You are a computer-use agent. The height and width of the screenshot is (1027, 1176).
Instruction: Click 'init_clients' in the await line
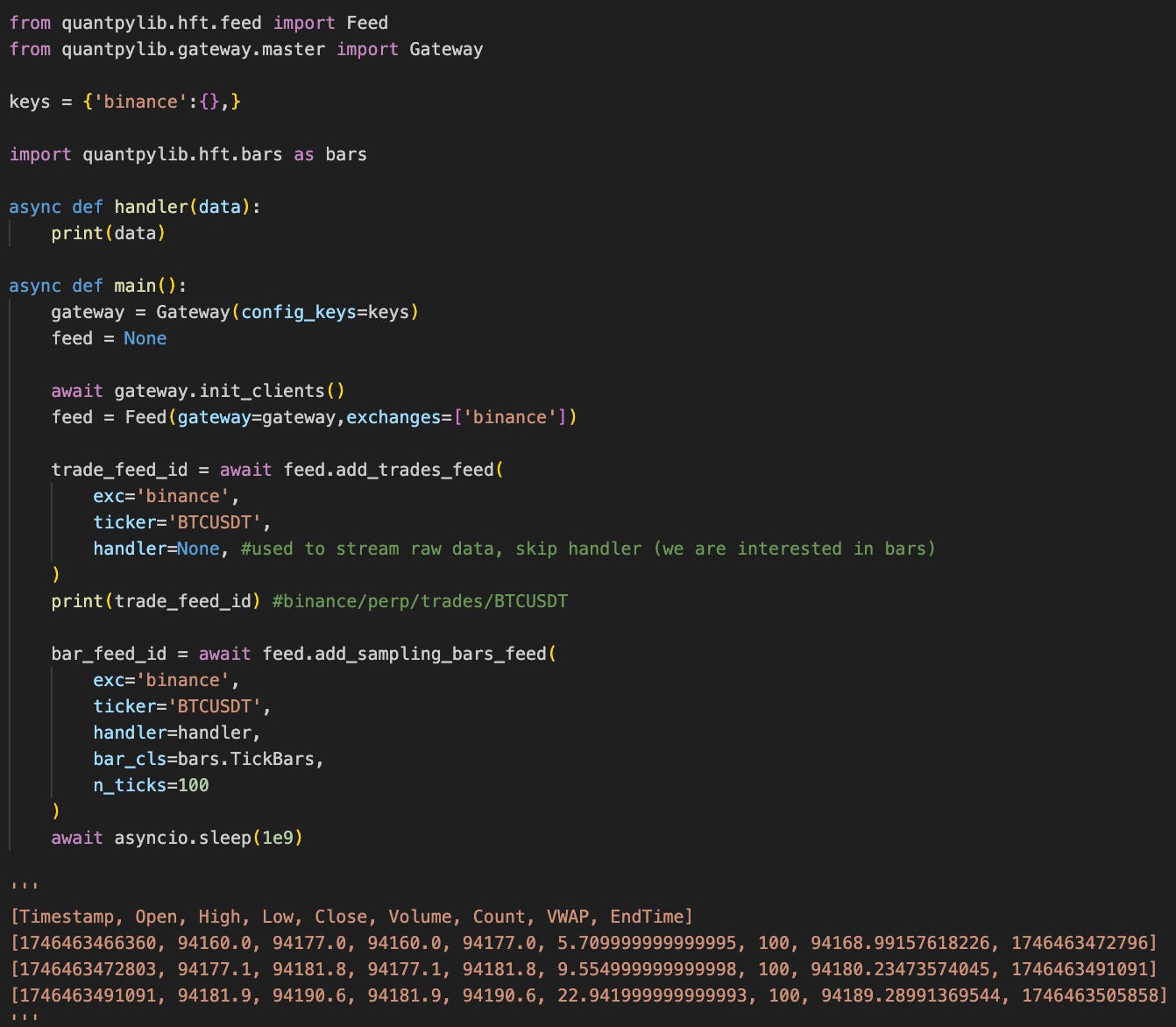[x=262, y=391]
